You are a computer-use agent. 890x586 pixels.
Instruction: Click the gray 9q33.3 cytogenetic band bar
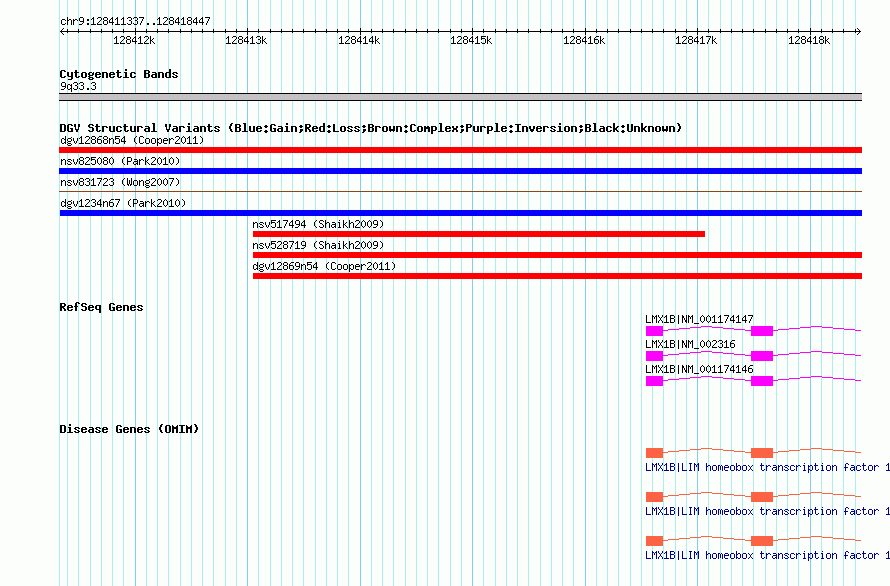[460, 97]
